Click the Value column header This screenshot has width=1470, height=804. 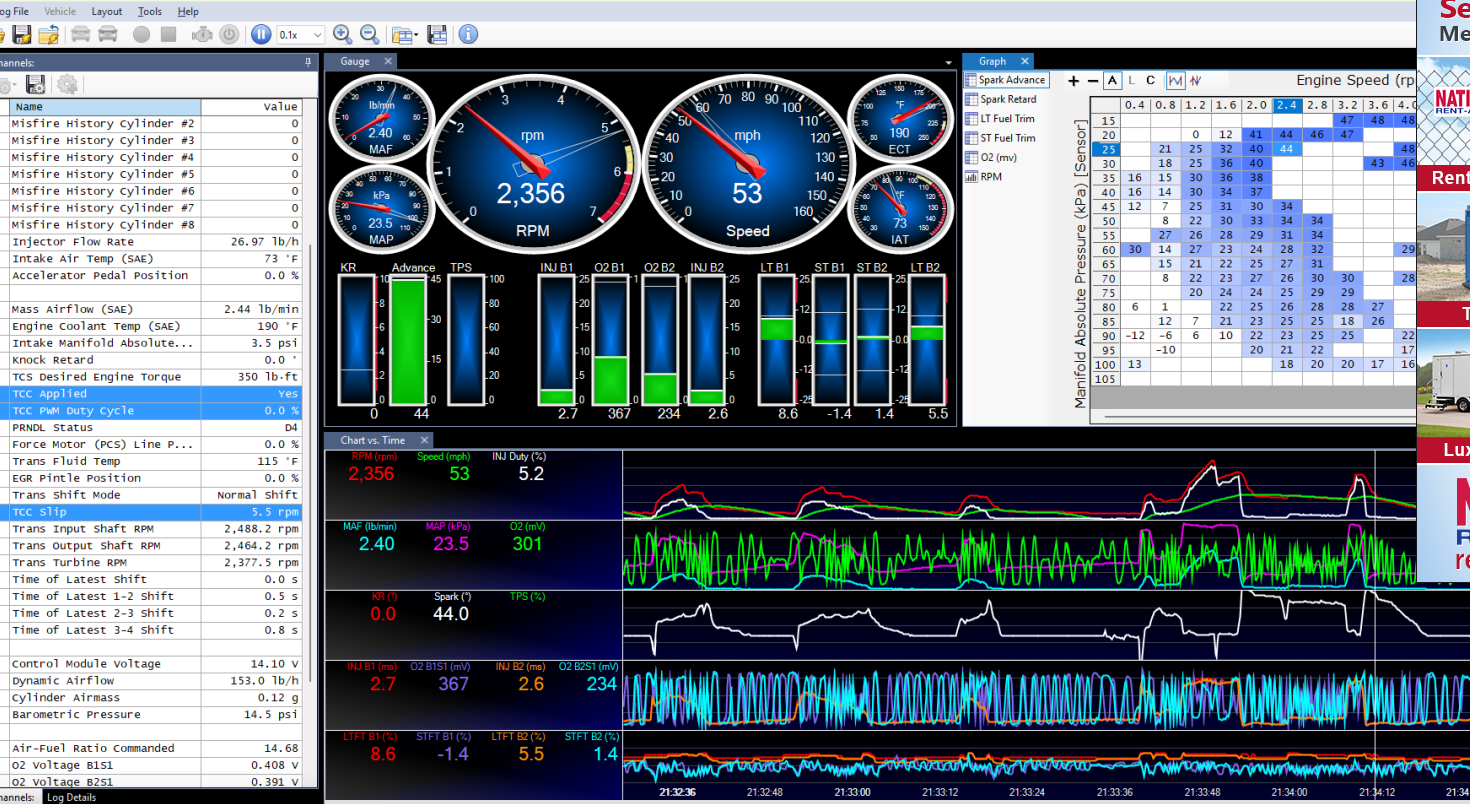[x=251, y=107]
